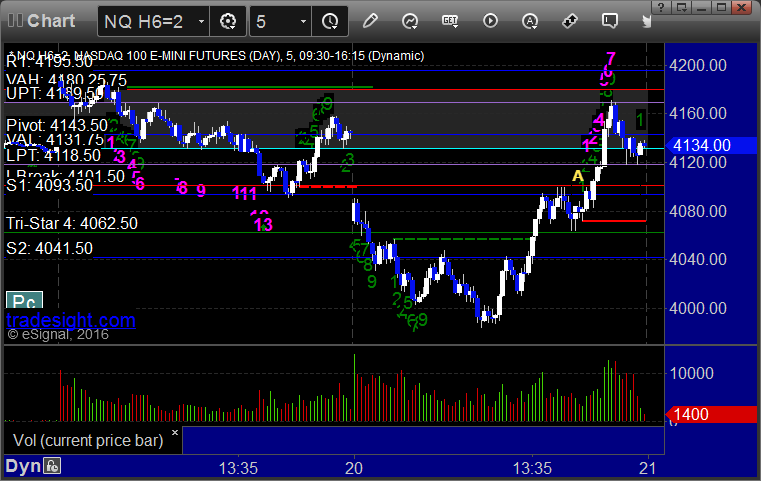This screenshot has width=761, height=481.
Task: Click the Dyn label at bottom left
Action: [23, 466]
